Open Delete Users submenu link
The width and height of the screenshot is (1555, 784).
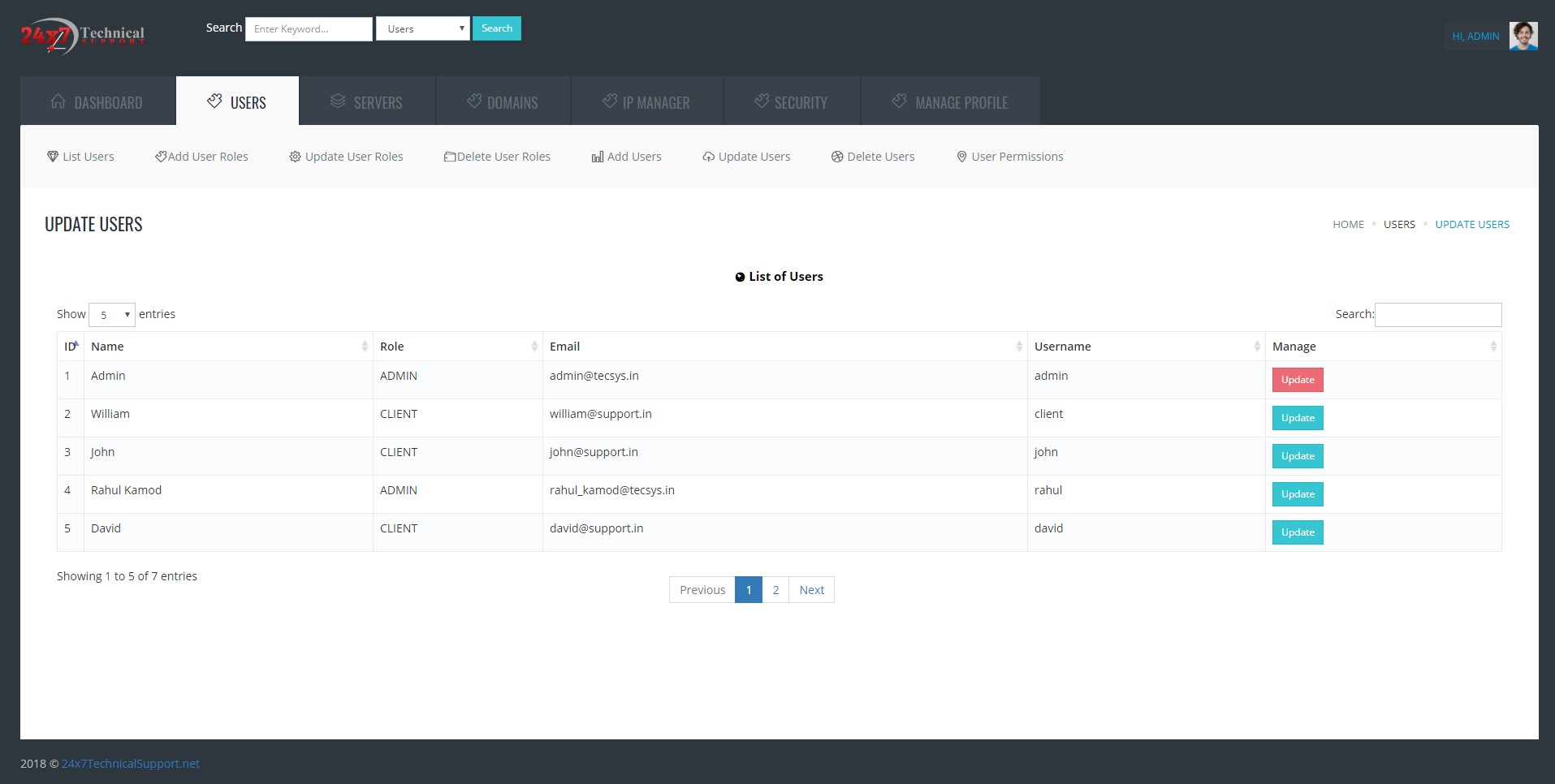point(873,157)
